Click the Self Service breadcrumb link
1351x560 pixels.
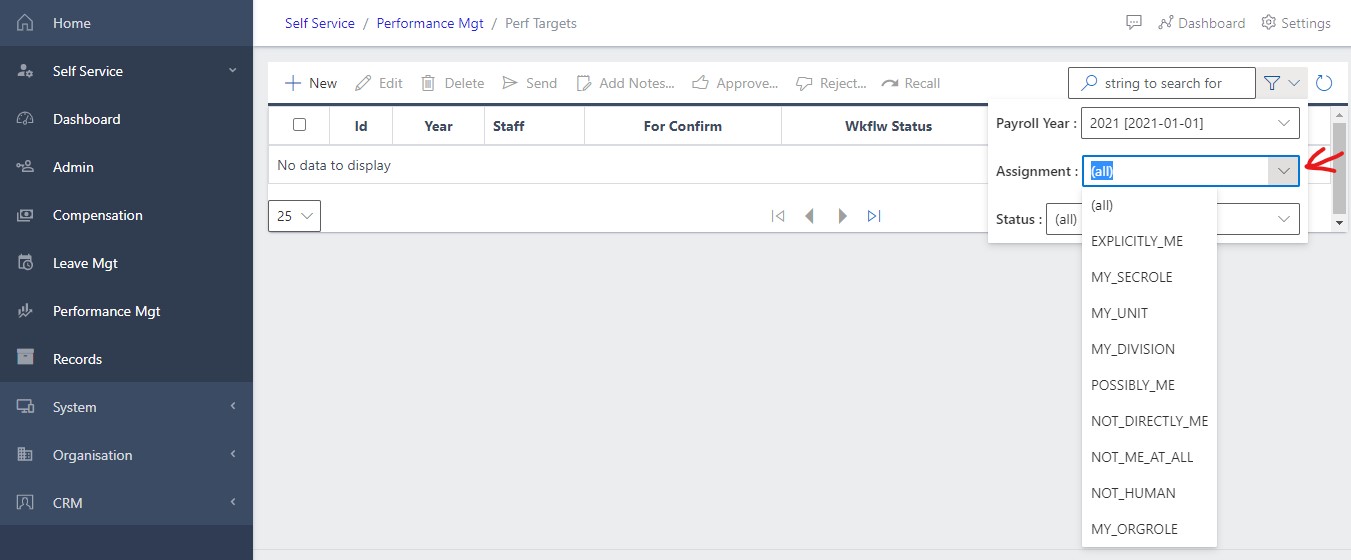point(320,23)
